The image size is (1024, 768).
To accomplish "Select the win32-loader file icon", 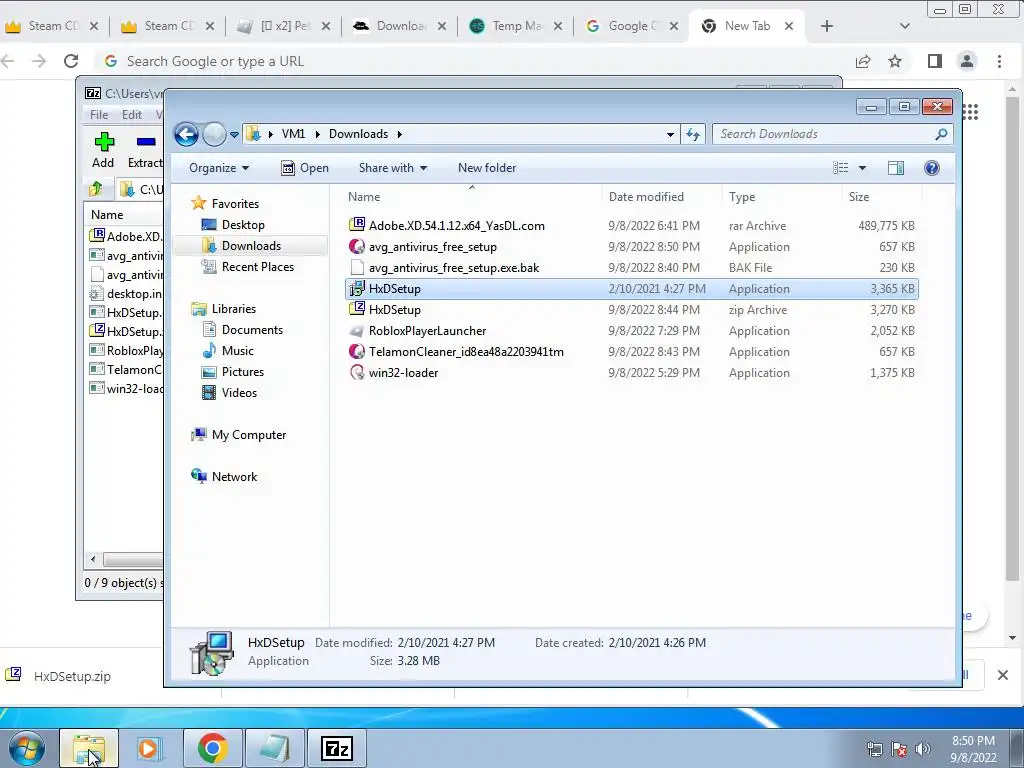I will [x=357, y=372].
